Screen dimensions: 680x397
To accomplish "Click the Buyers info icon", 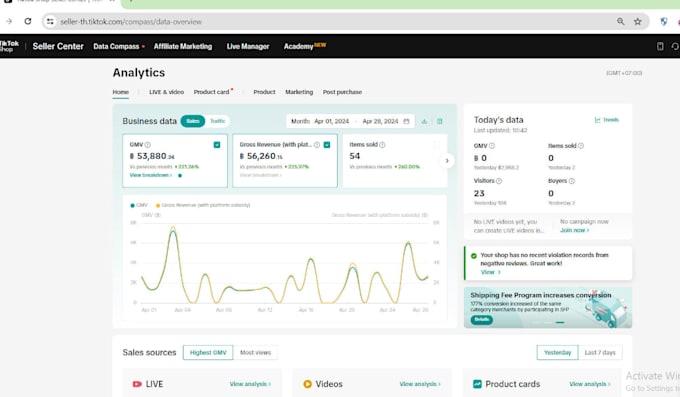I will tap(572, 181).
